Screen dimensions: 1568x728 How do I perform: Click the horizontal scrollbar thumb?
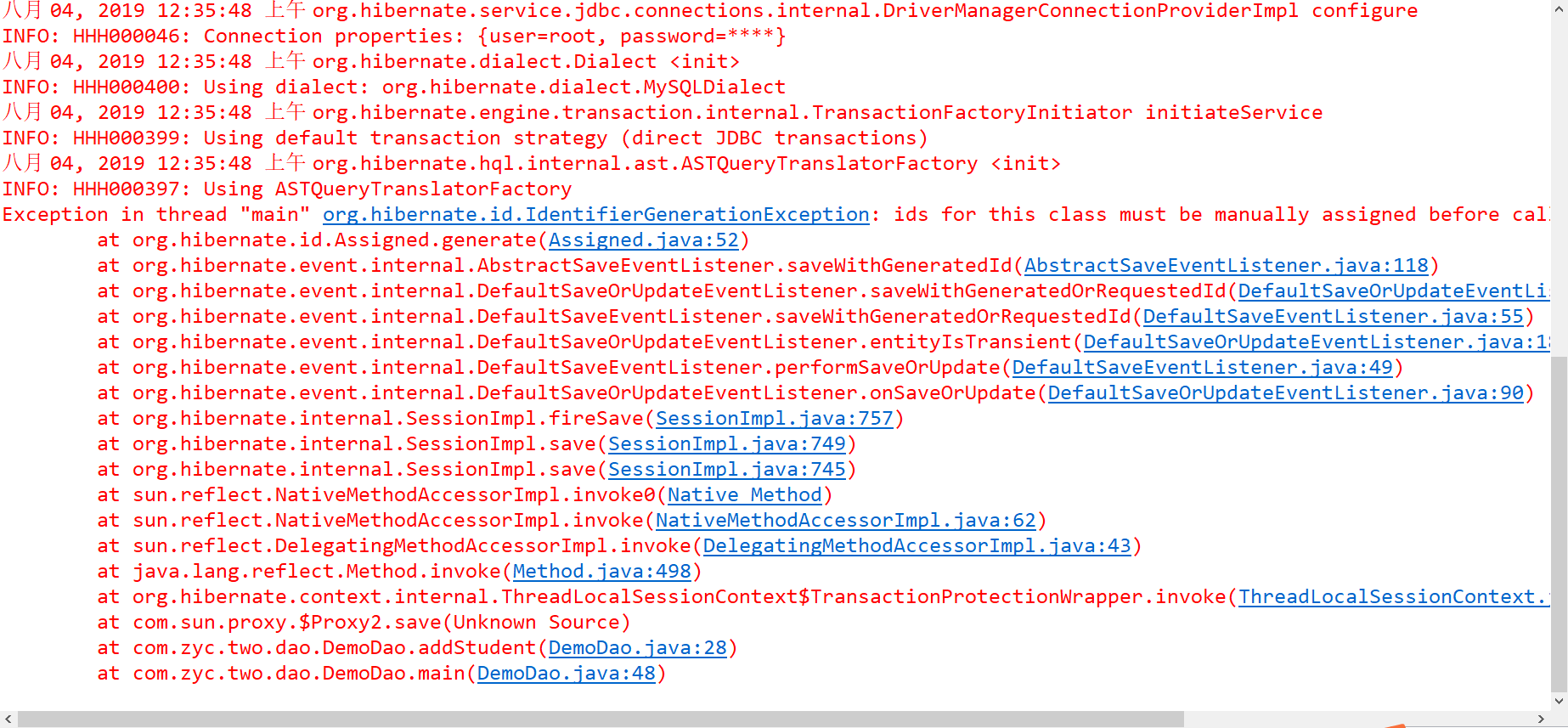[x=601, y=719]
